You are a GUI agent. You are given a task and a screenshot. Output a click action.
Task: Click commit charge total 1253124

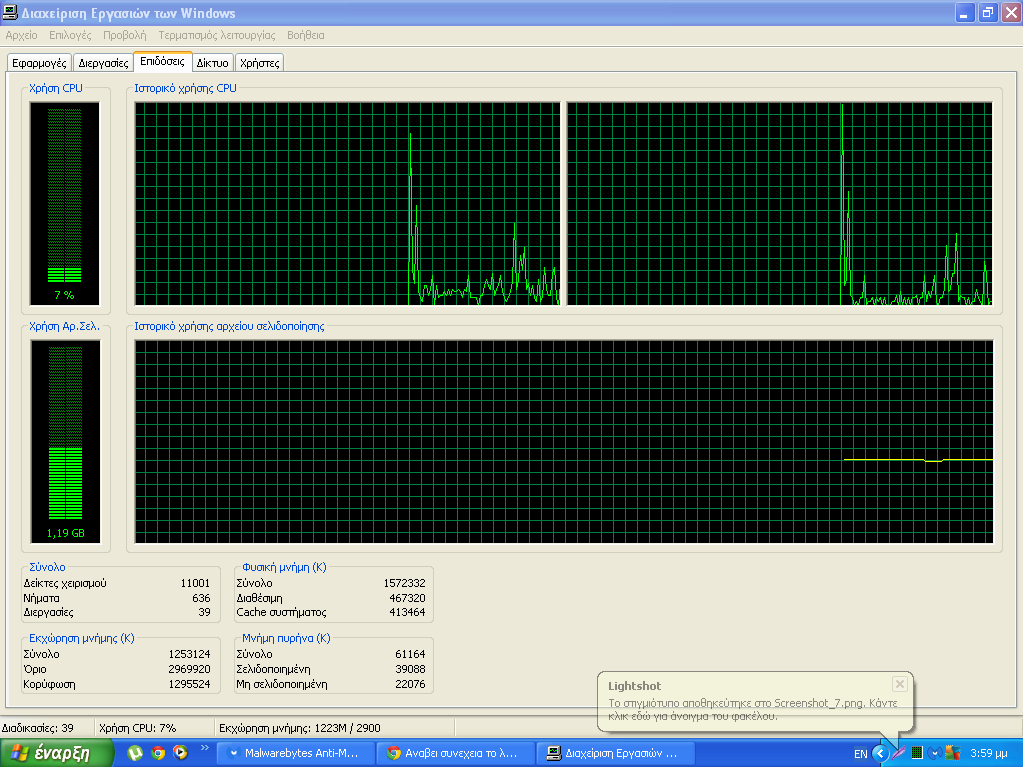(189, 654)
